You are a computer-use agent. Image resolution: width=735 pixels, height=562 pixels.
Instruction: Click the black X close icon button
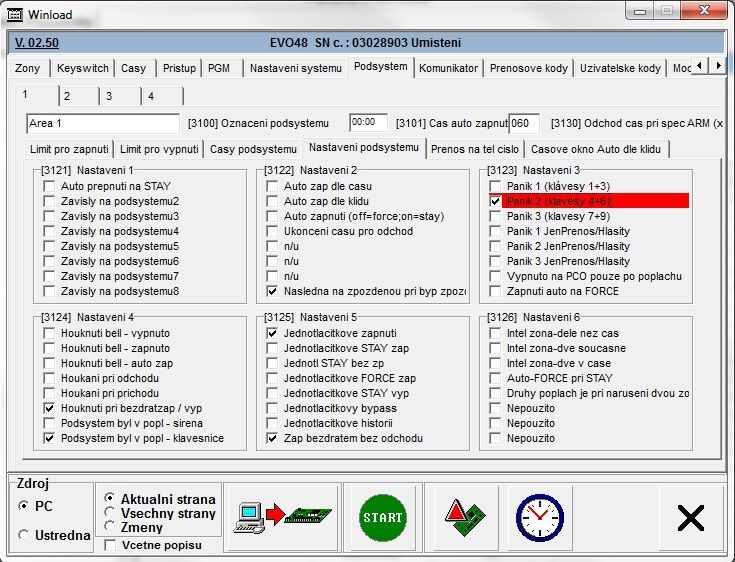click(690, 517)
